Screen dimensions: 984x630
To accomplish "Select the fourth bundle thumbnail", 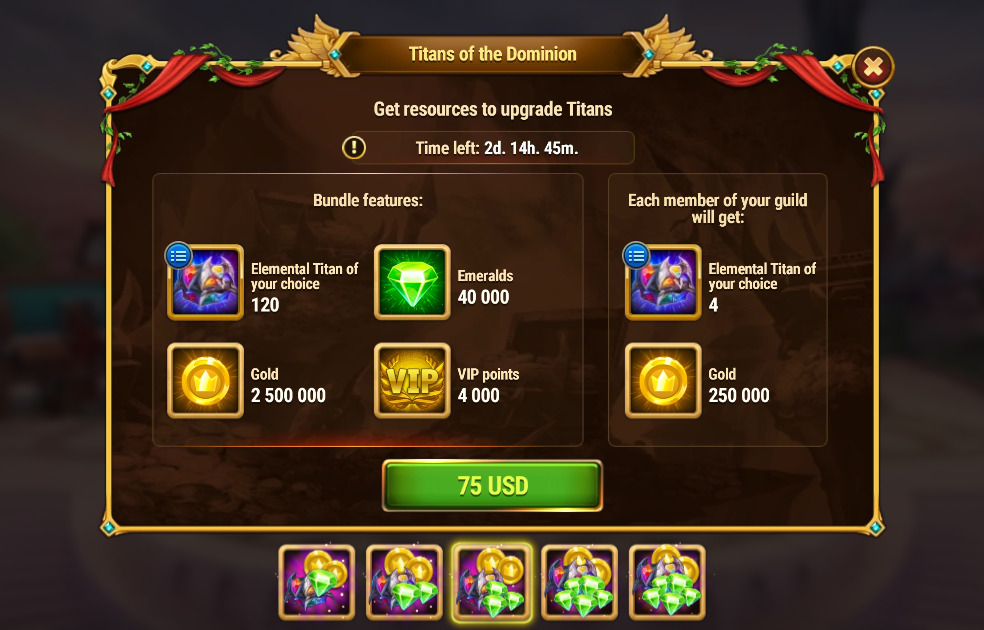I will (579, 582).
